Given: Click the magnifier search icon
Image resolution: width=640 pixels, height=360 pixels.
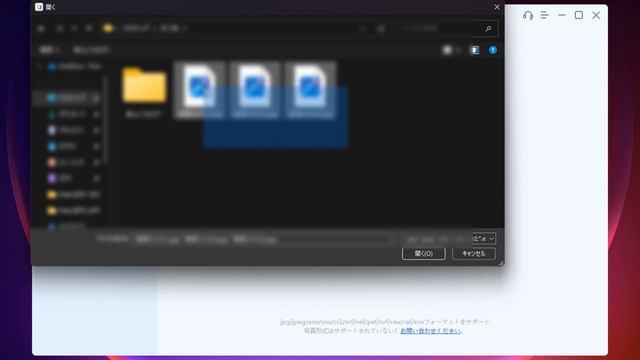Looking at the screenshot, I should [488, 29].
